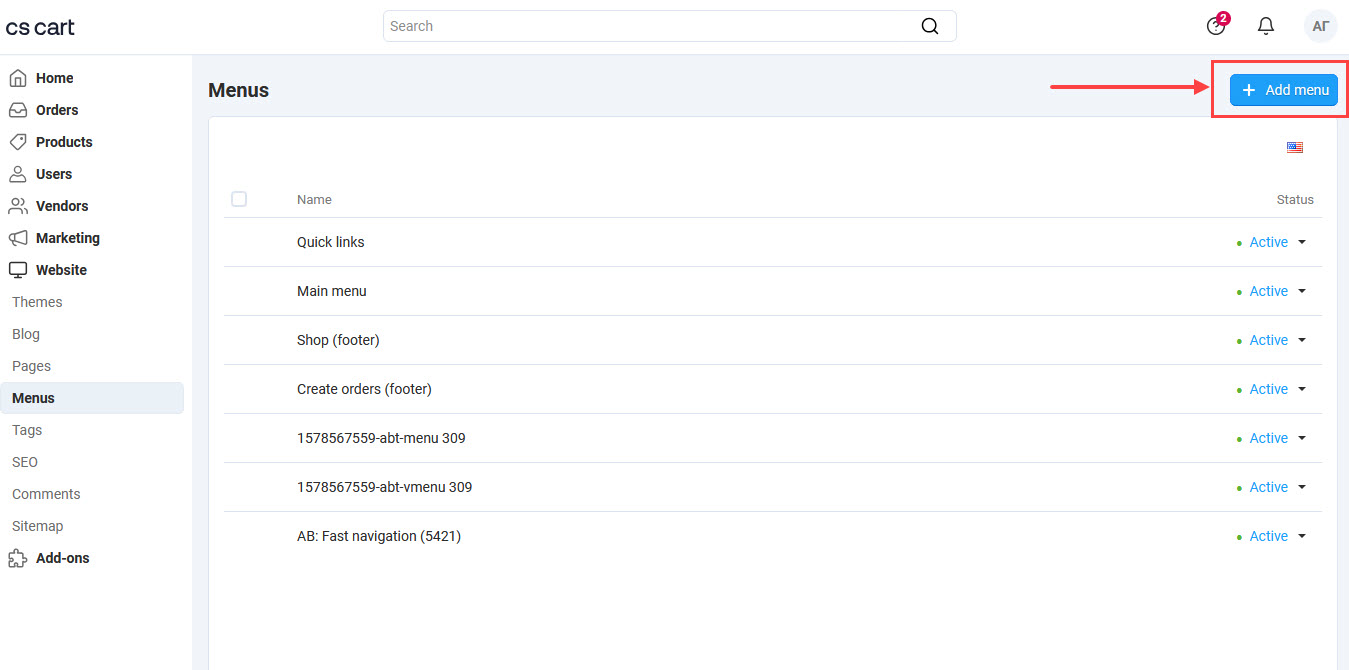This screenshot has height=670, width=1349.
Task: Open the AГ user avatar menu
Action: (1321, 26)
